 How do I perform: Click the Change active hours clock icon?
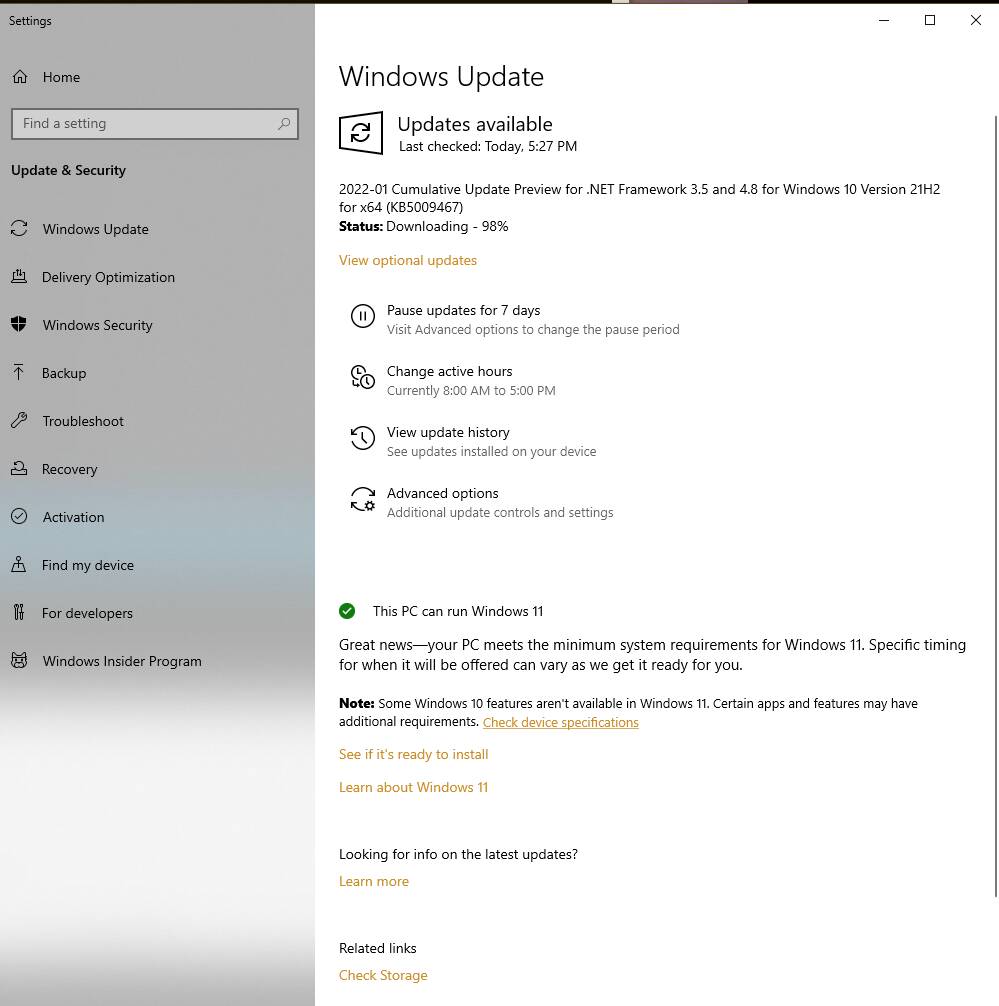[x=362, y=378]
